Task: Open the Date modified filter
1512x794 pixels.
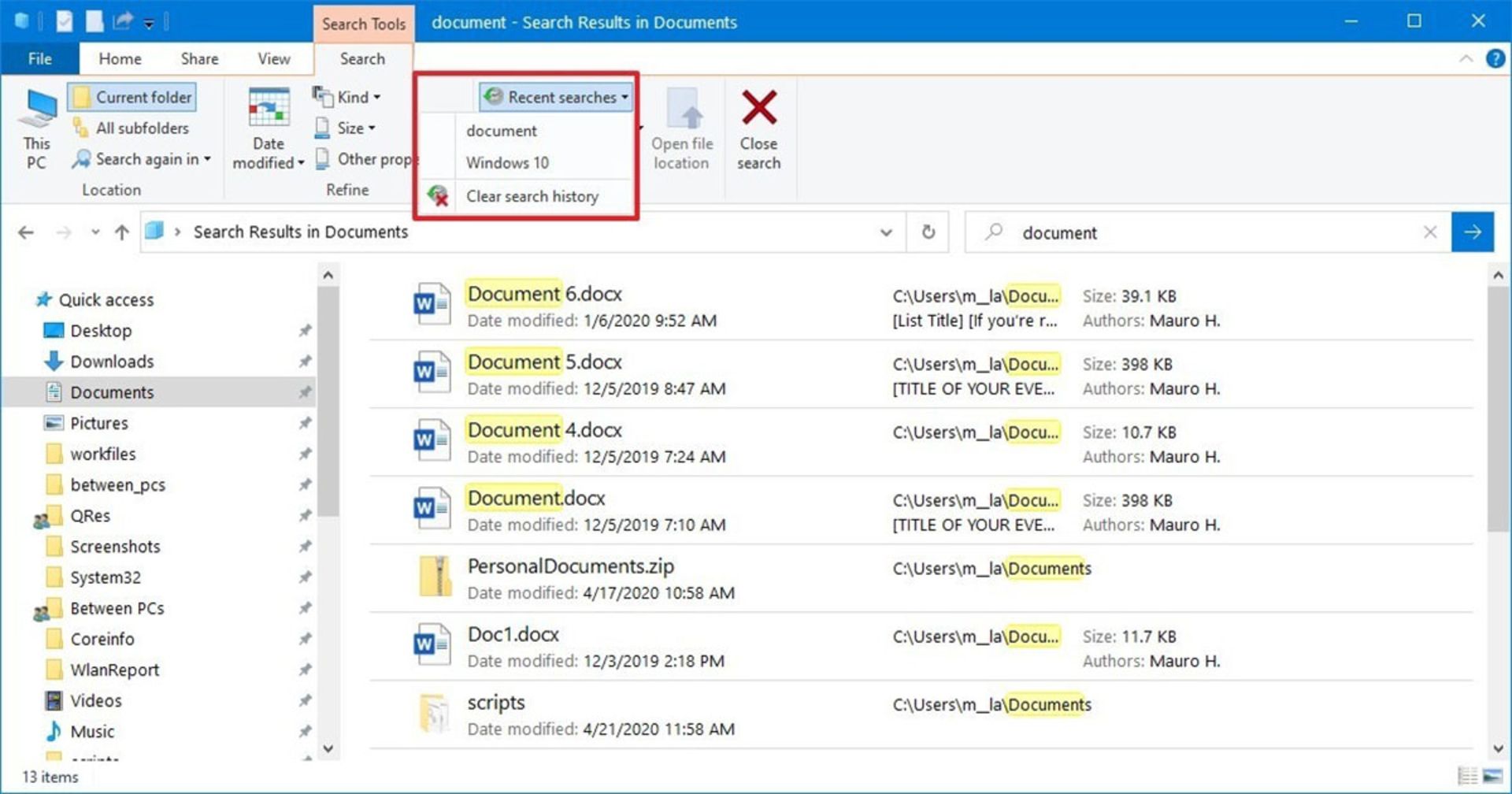Action: (x=268, y=129)
